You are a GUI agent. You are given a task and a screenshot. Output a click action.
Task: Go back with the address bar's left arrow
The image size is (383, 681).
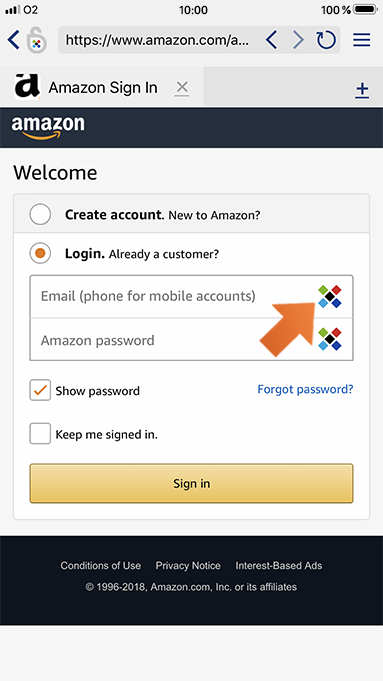click(x=271, y=40)
